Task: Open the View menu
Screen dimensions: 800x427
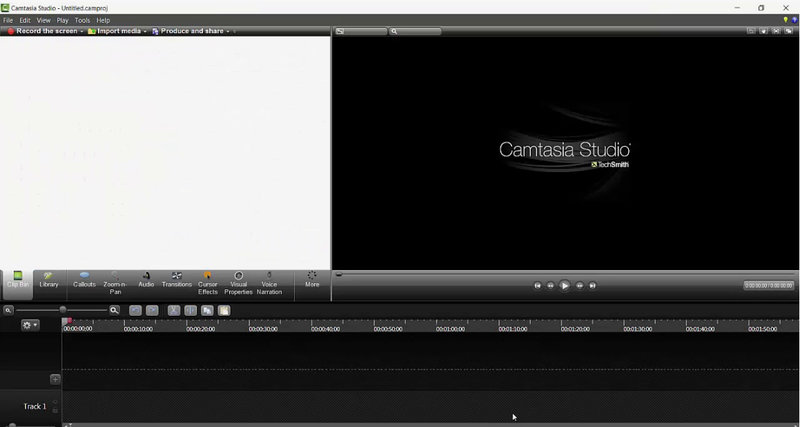Action: click(x=43, y=20)
